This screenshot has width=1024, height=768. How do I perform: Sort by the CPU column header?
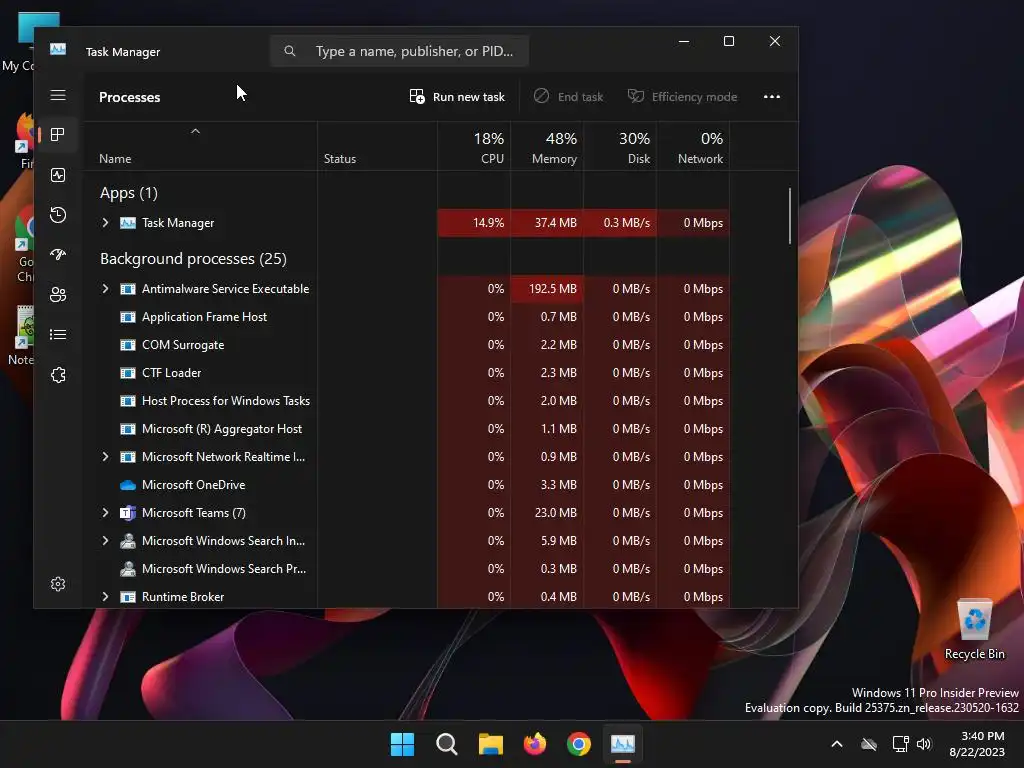coord(474,146)
